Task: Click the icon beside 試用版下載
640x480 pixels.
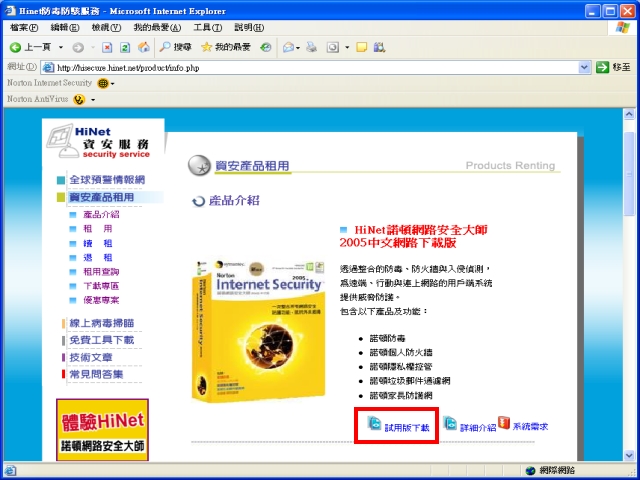Action: click(374, 423)
